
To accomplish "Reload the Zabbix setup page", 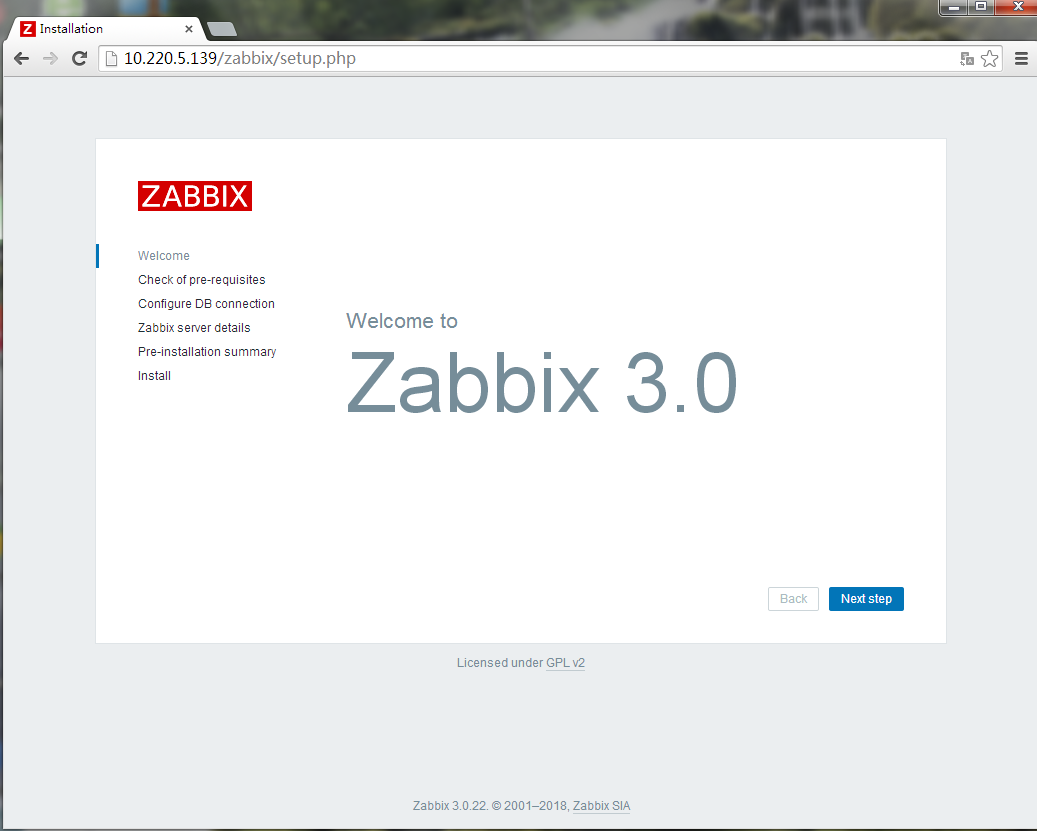I will click(79, 58).
